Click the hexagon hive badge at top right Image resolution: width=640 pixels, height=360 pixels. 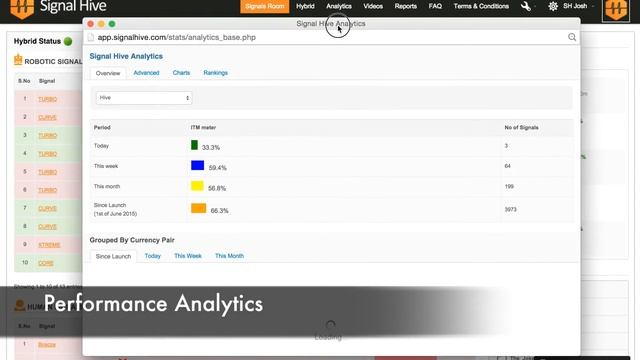pos(616,10)
